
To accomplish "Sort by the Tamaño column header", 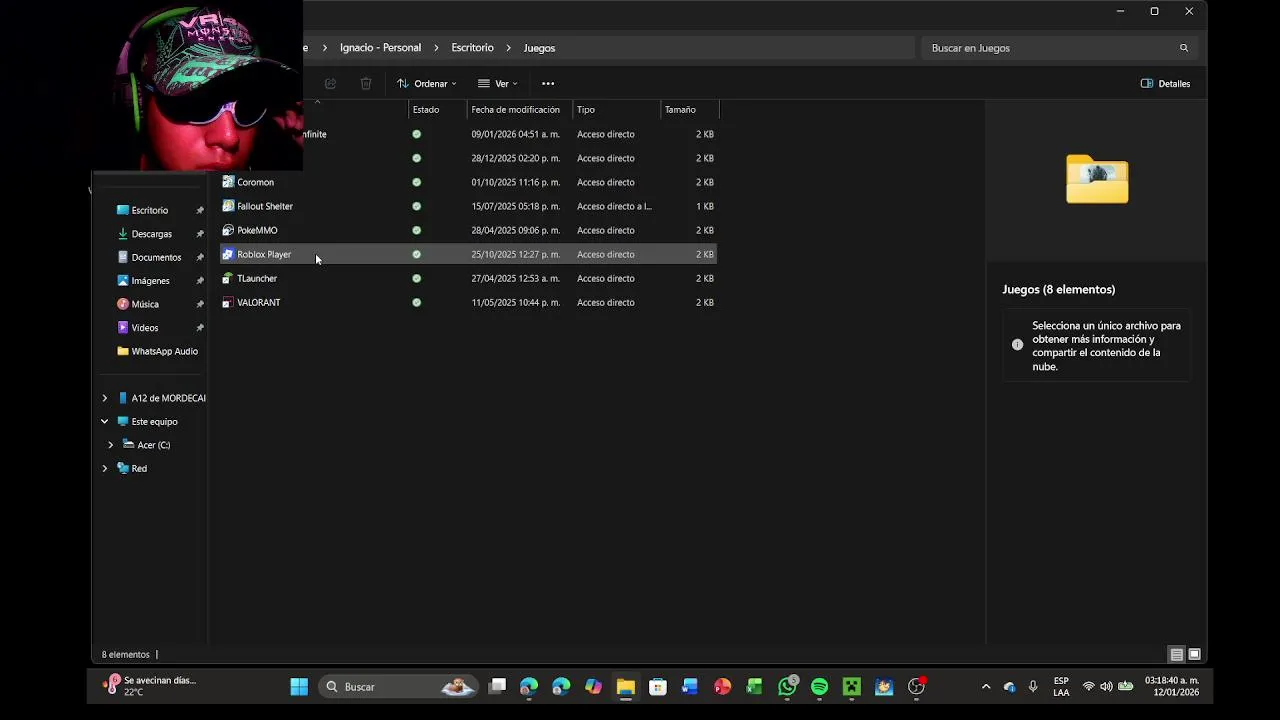I will click(x=690, y=110).
